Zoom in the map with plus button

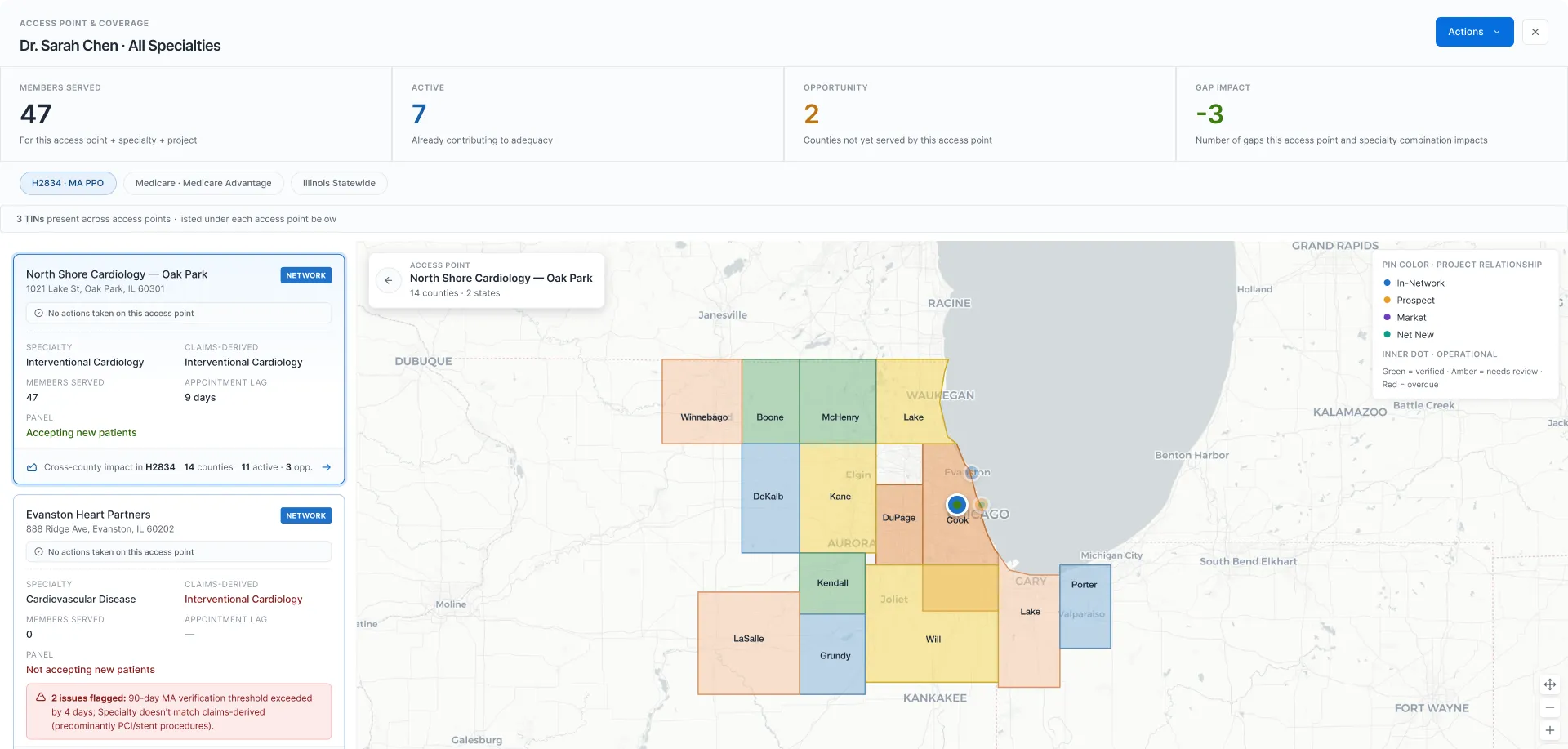pyautogui.click(x=1549, y=730)
